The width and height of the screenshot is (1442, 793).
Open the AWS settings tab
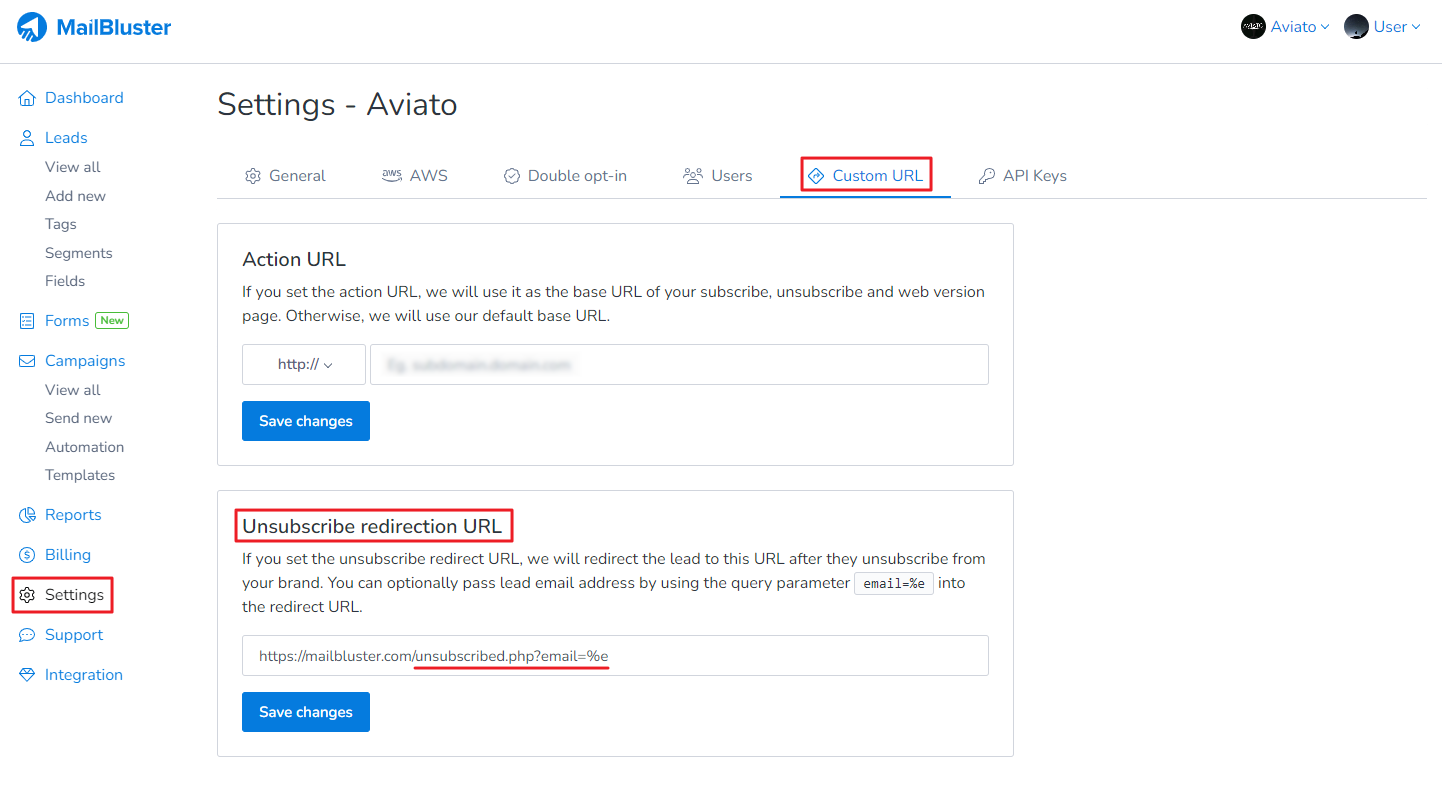pyautogui.click(x=415, y=176)
